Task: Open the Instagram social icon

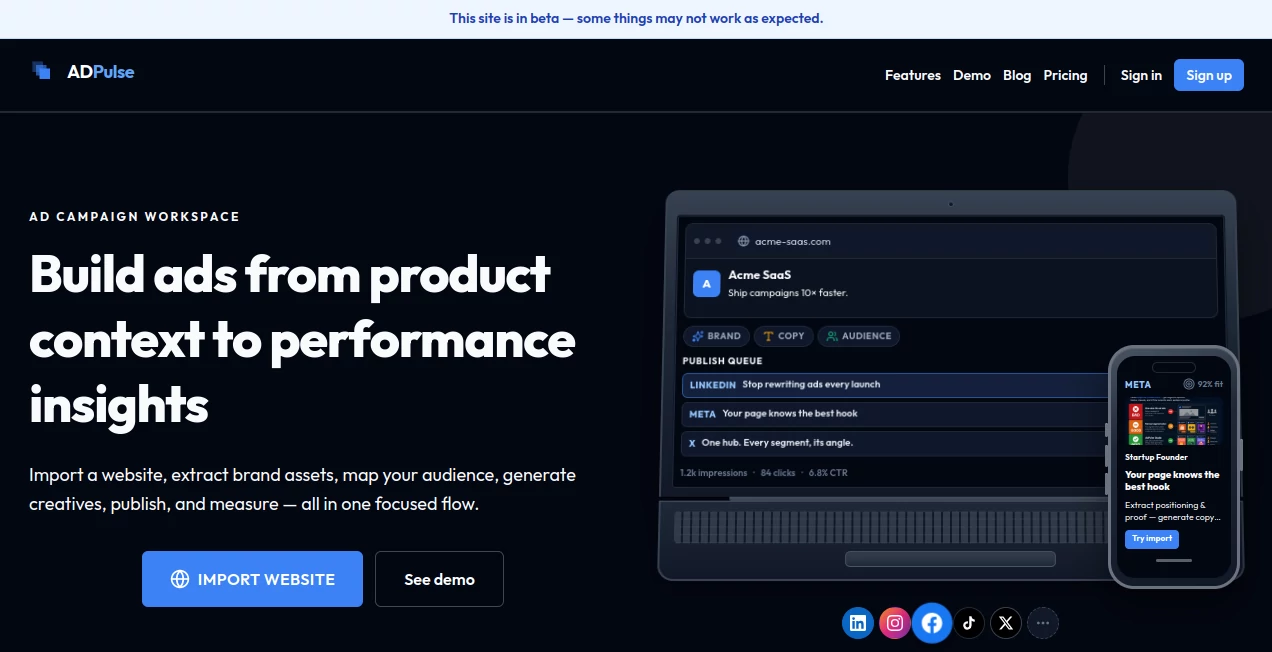Action: [x=895, y=623]
